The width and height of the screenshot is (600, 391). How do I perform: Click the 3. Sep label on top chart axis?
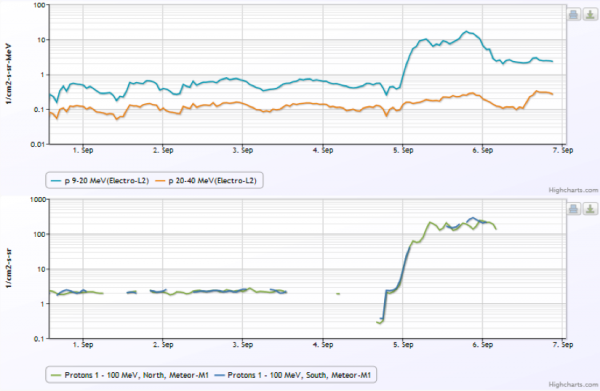pyautogui.click(x=243, y=150)
